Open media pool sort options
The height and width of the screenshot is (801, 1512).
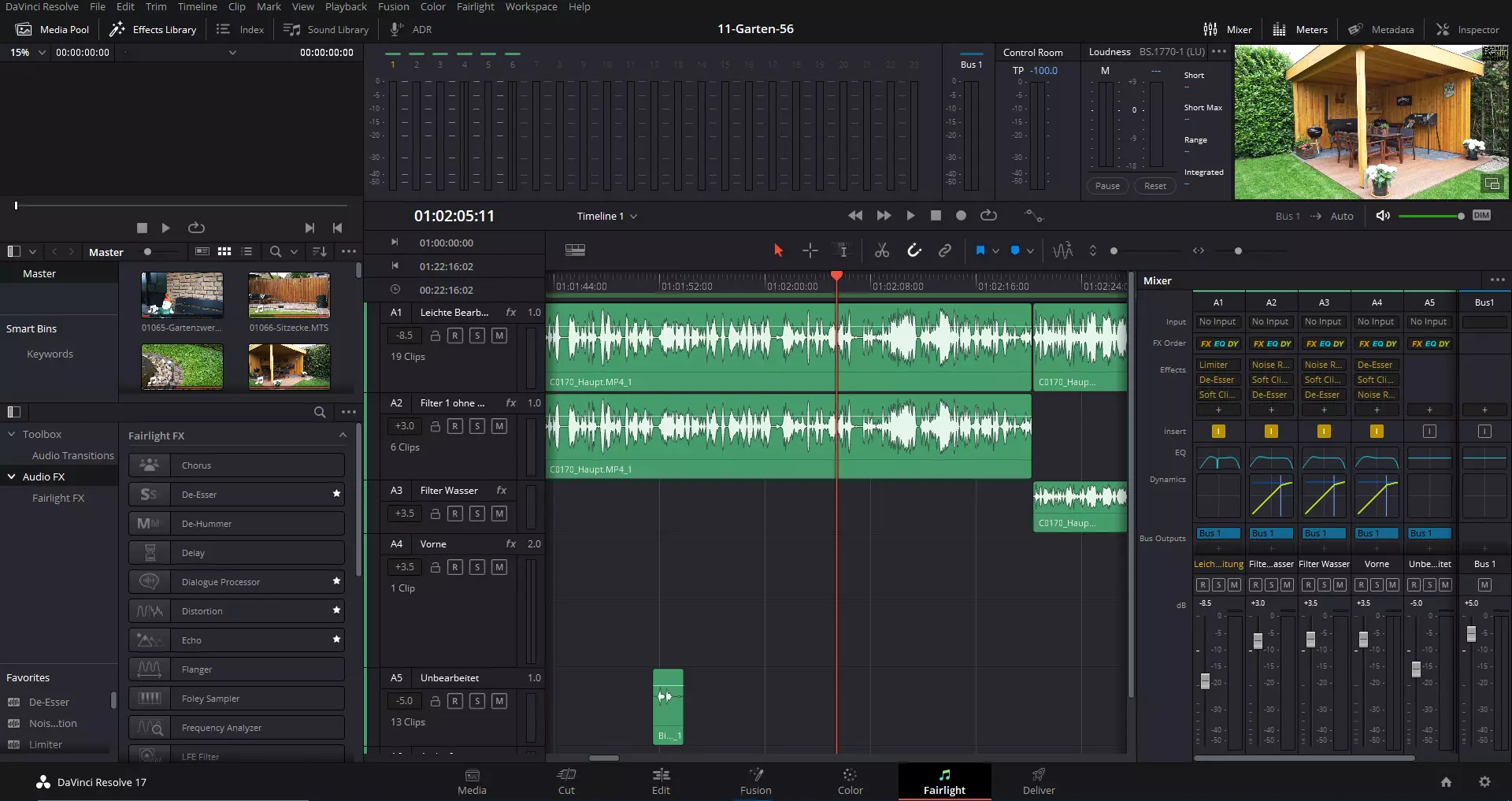pyautogui.click(x=320, y=252)
